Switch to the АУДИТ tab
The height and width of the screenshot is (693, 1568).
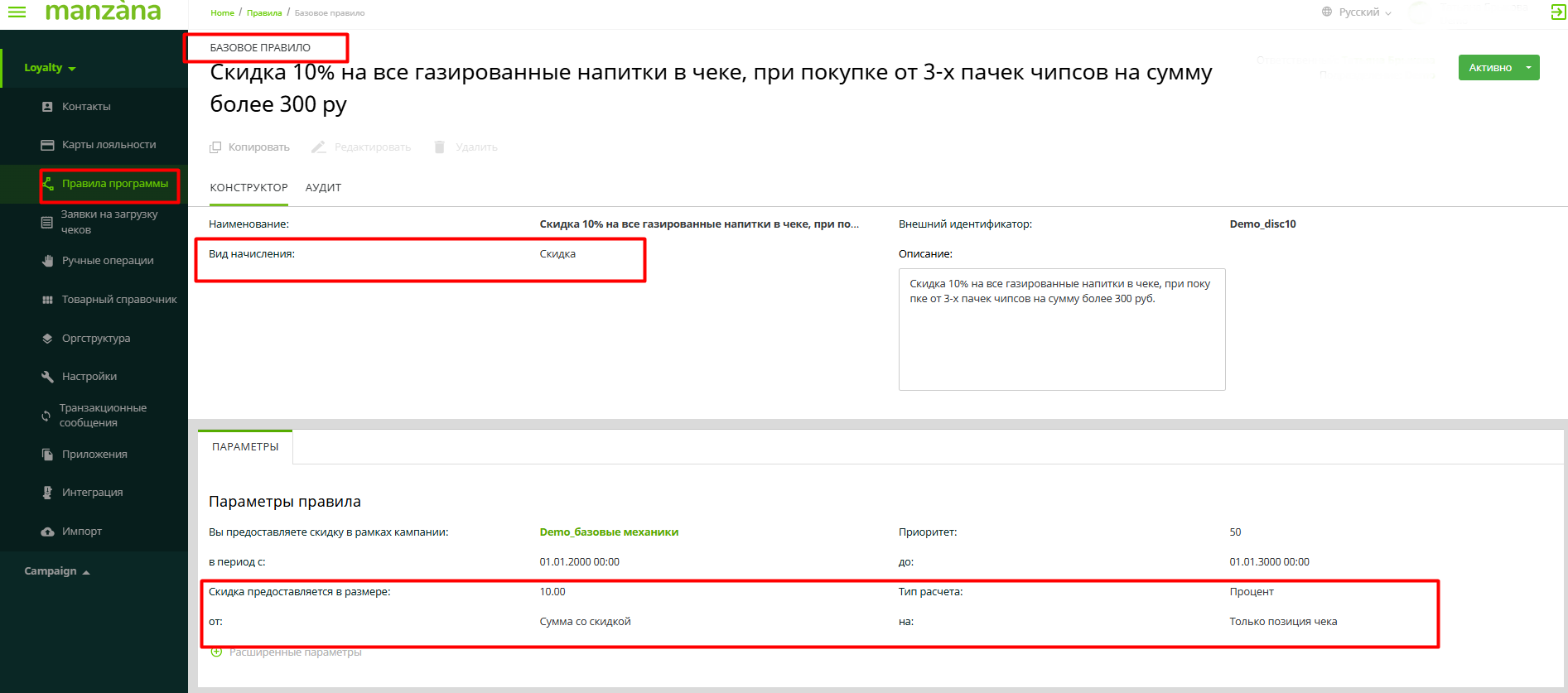(323, 188)
